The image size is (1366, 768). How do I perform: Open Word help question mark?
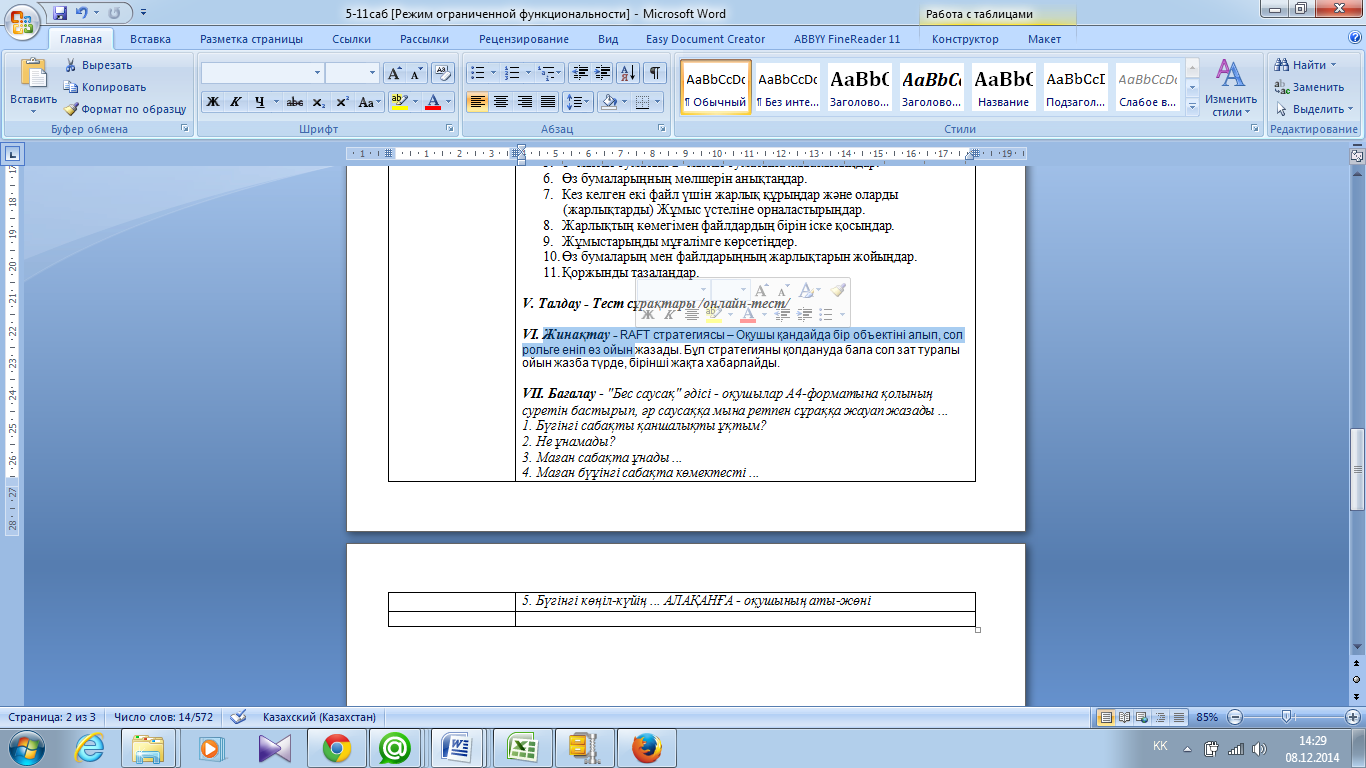[x=1353, y=38]
